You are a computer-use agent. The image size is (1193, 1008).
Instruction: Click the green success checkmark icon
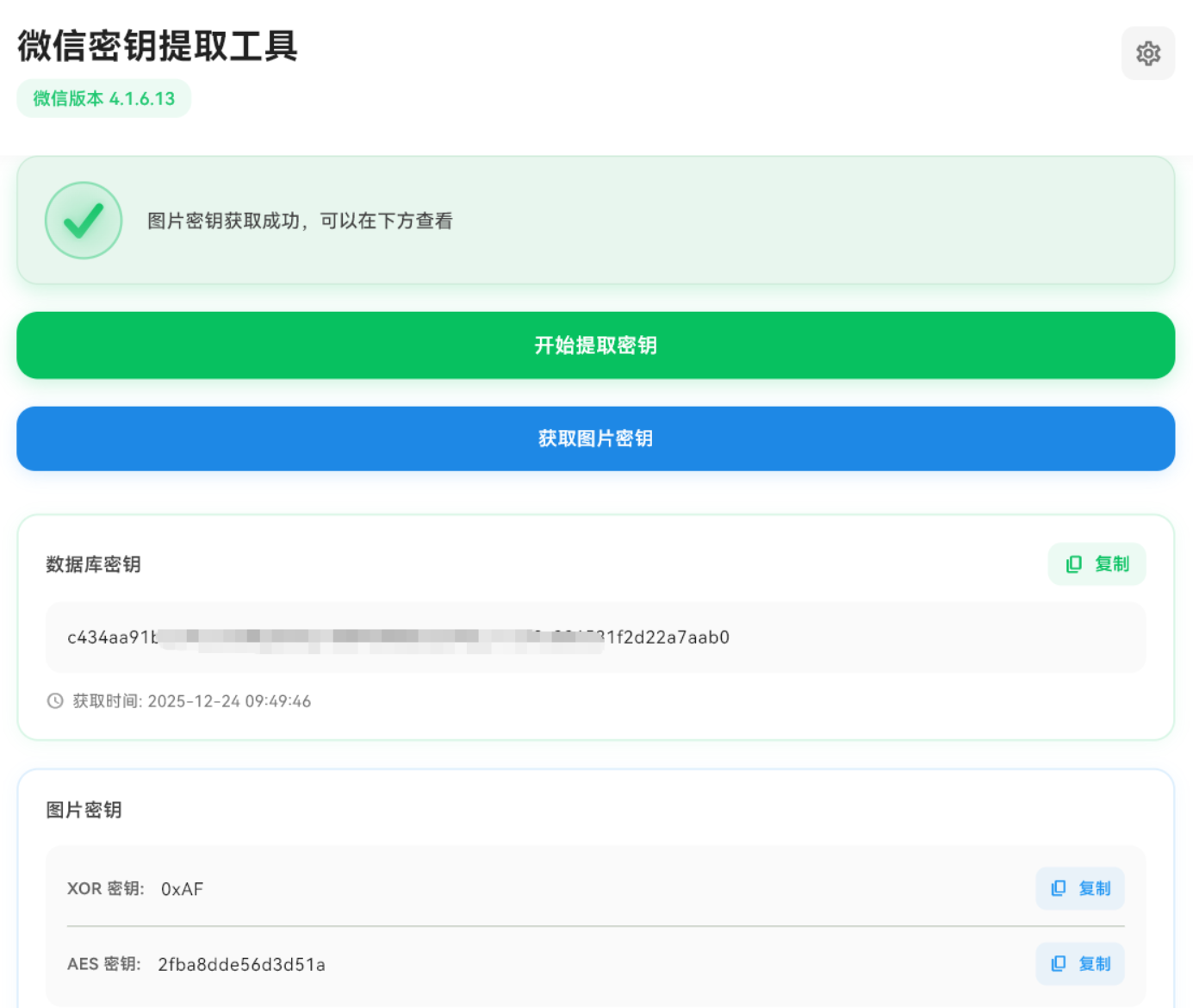[84, 221]
